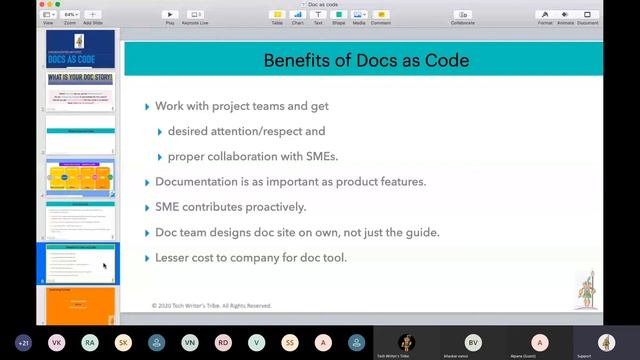Select participant avatar VK
Viewport: 640px width, 360px height.
pos(56,343)
